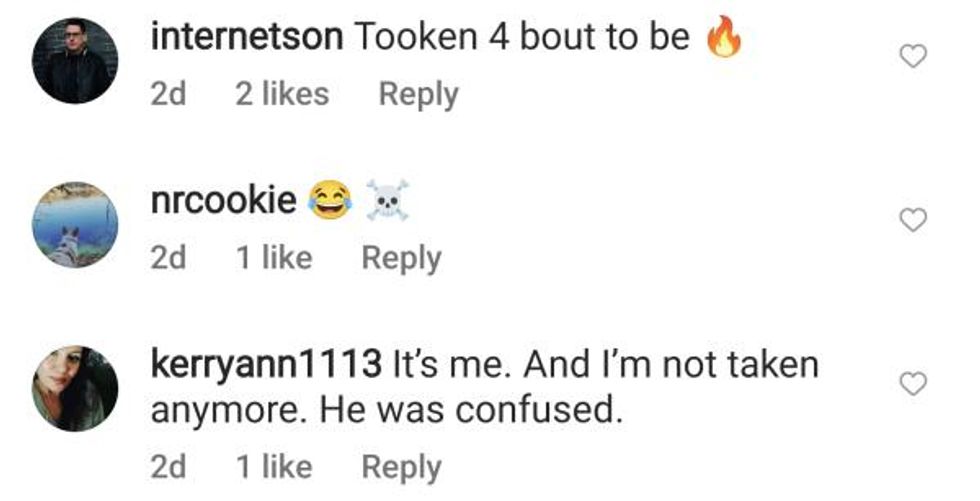Image resolution: width=980 pixels, height=501 pixels.
Task: Visit kerryann1113's profile from username
Action: pos(266,365)
